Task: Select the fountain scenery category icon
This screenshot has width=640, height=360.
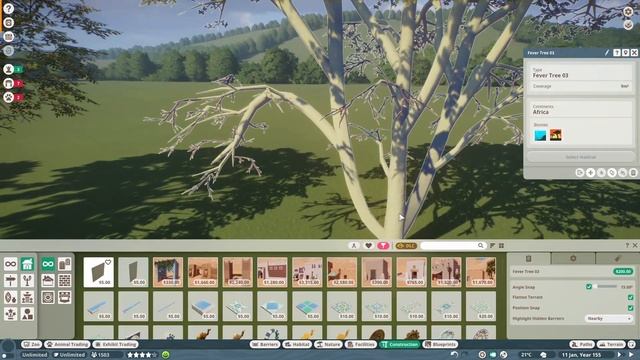Action: tap(27, 297)
